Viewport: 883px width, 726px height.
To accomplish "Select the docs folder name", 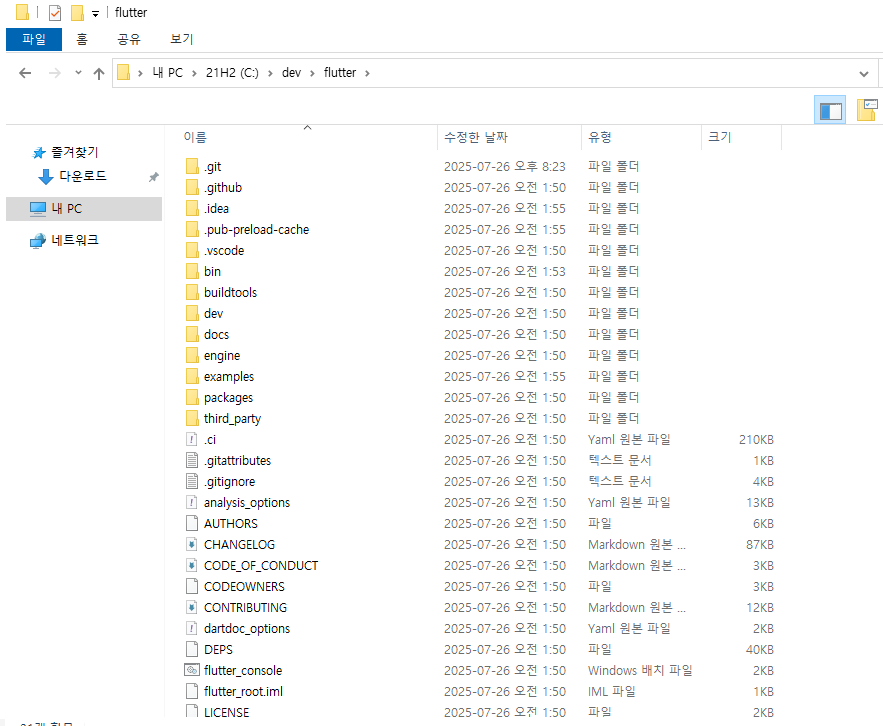I will click(216, 335).
